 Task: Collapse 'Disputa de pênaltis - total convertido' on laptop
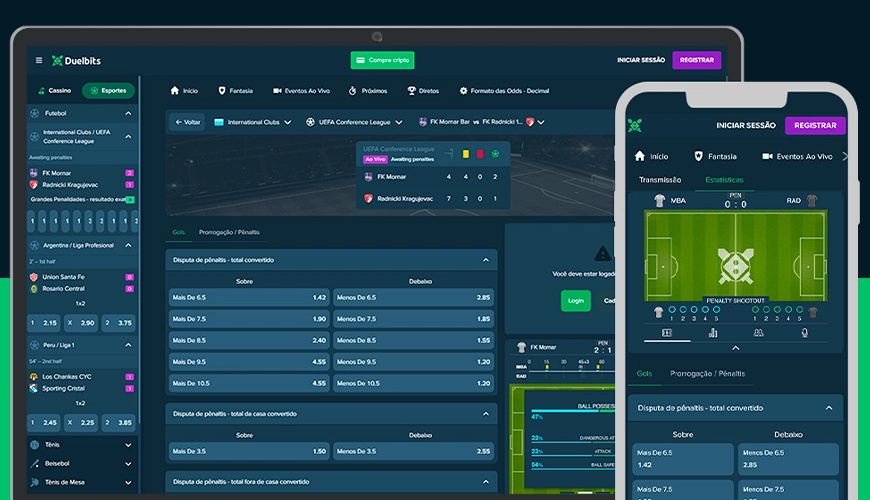coord(486,260)
